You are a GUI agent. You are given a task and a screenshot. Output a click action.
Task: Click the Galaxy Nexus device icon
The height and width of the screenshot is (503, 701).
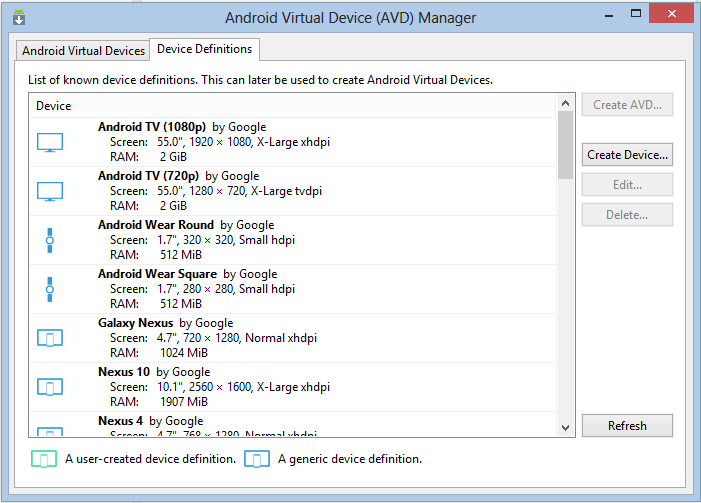[x=50, y=338]
